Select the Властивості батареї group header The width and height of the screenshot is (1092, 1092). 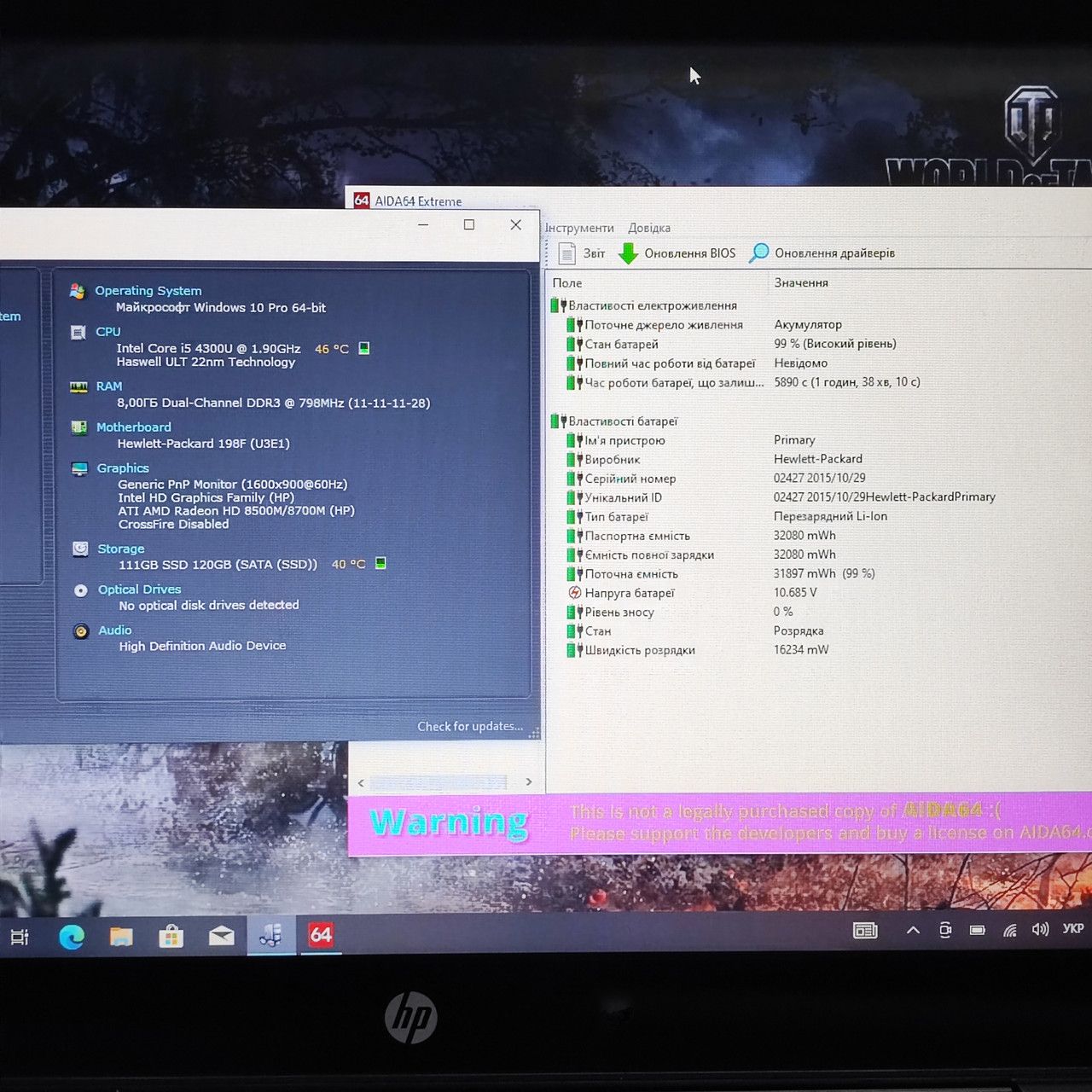click(614, 421)
